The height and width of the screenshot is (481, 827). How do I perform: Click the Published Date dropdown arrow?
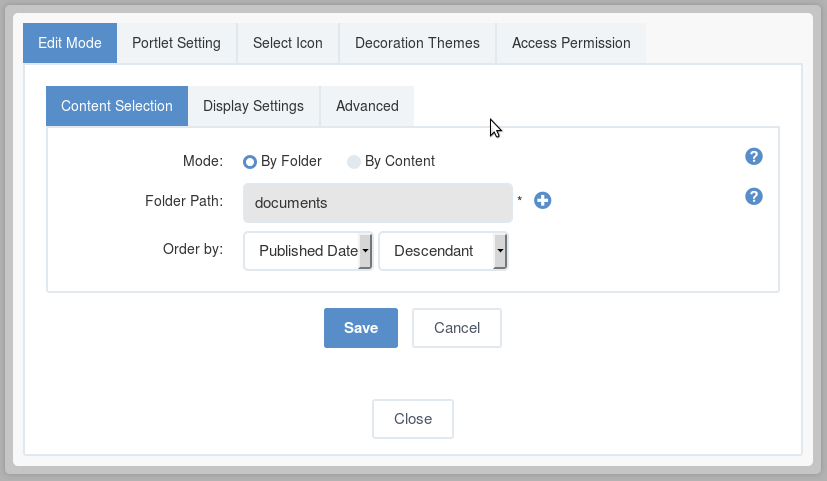(x=365, y=251)
